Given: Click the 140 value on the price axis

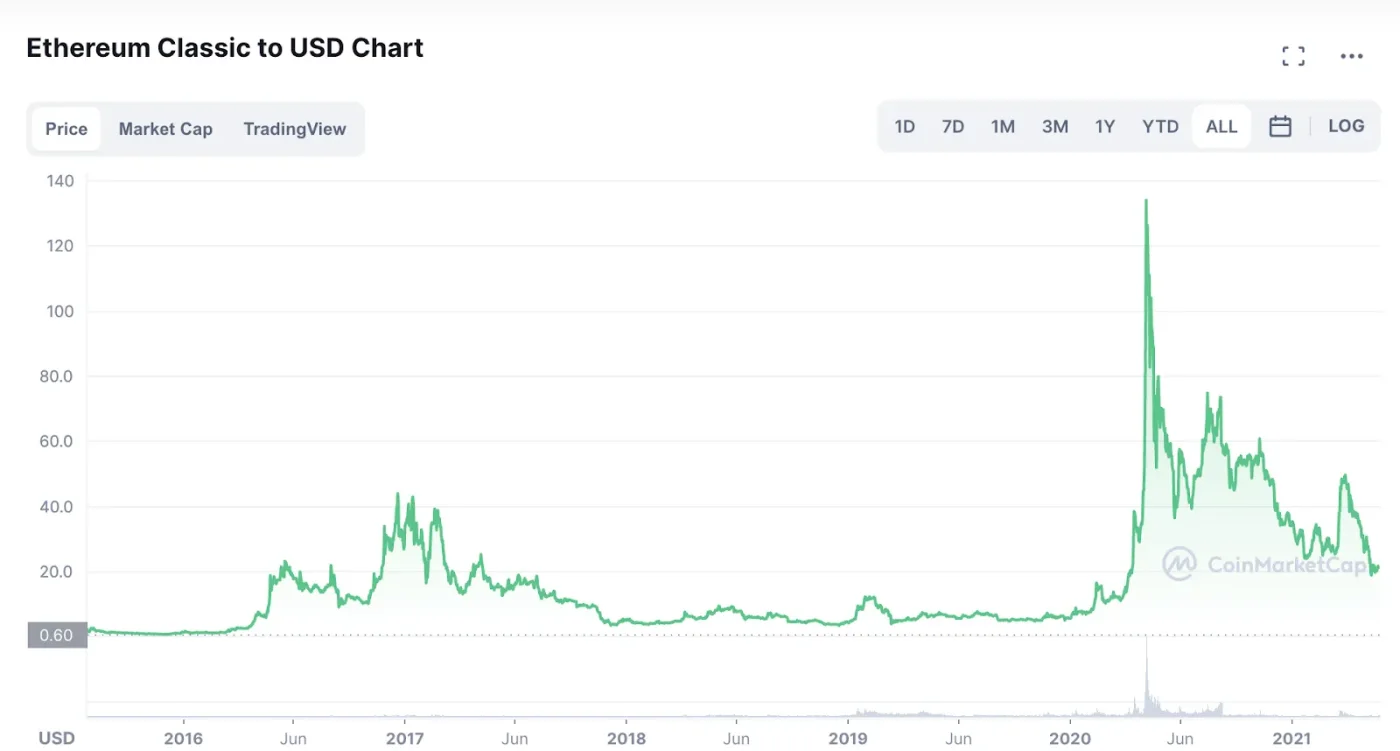Looking at the screenshot, I should click(60, 181).
